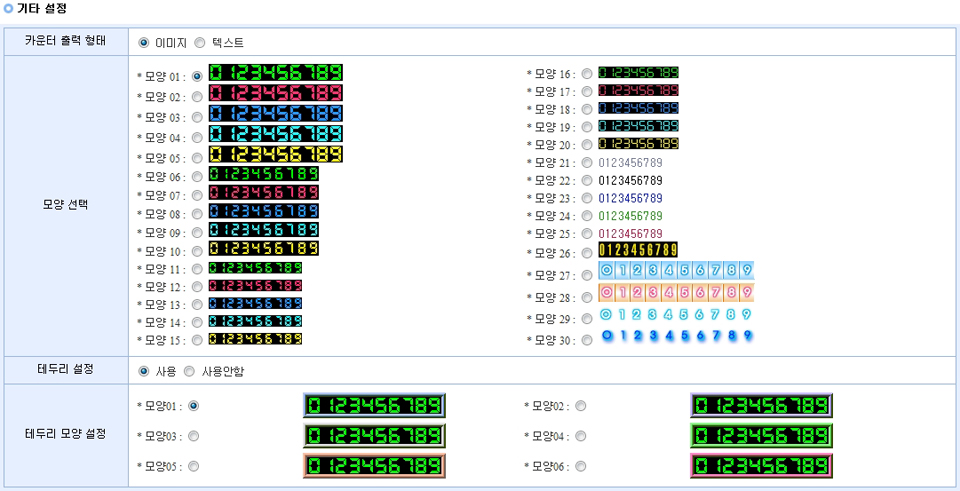
Task: Click the pink border preview of 모양06
Action: pos(761,466)
